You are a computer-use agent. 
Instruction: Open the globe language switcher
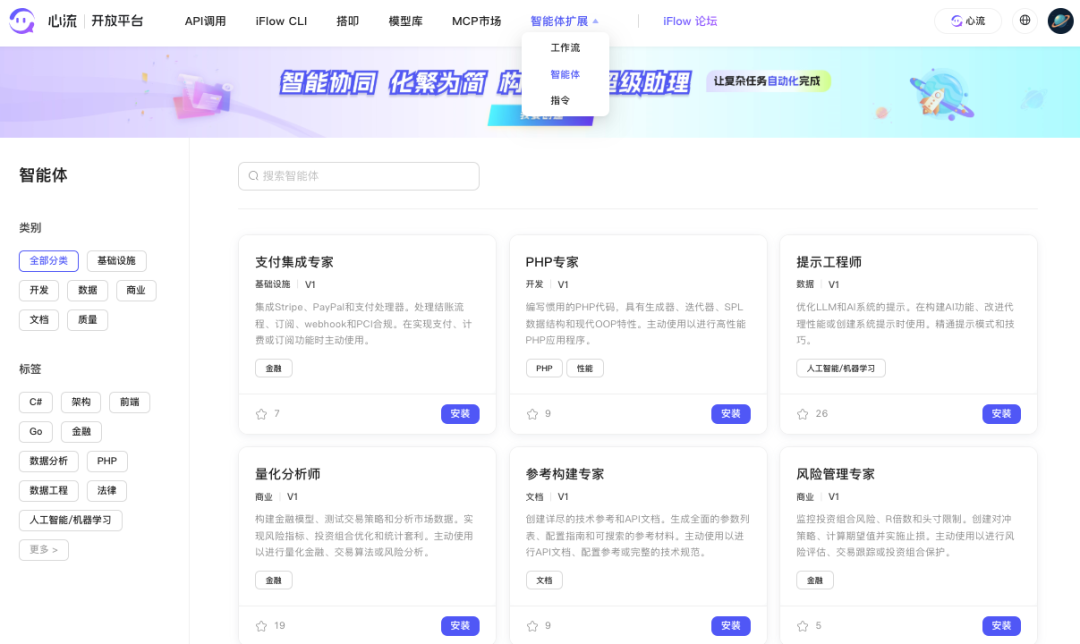coord(1025,21)
